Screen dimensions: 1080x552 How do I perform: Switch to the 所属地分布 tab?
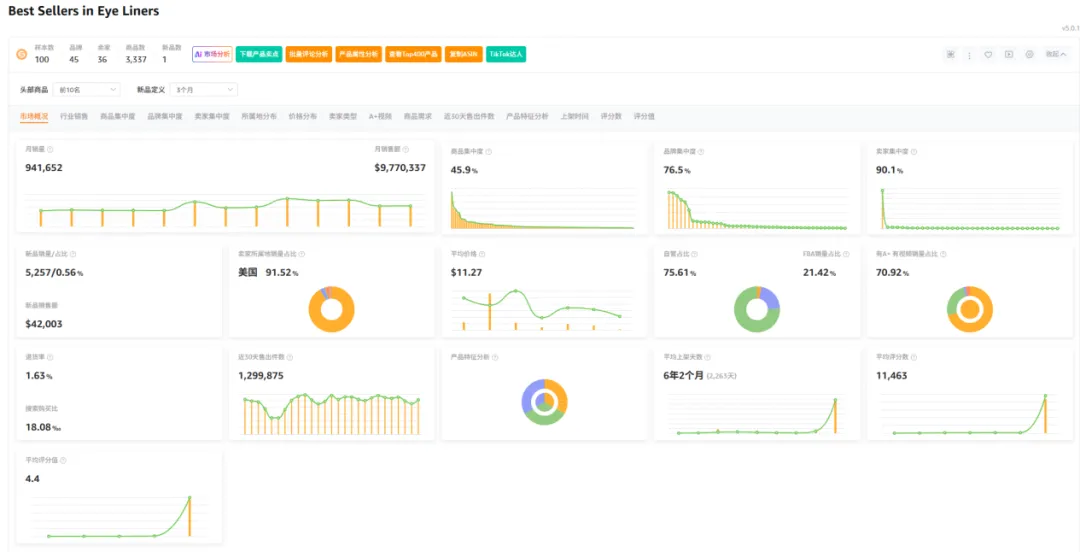tap(259, 116)
